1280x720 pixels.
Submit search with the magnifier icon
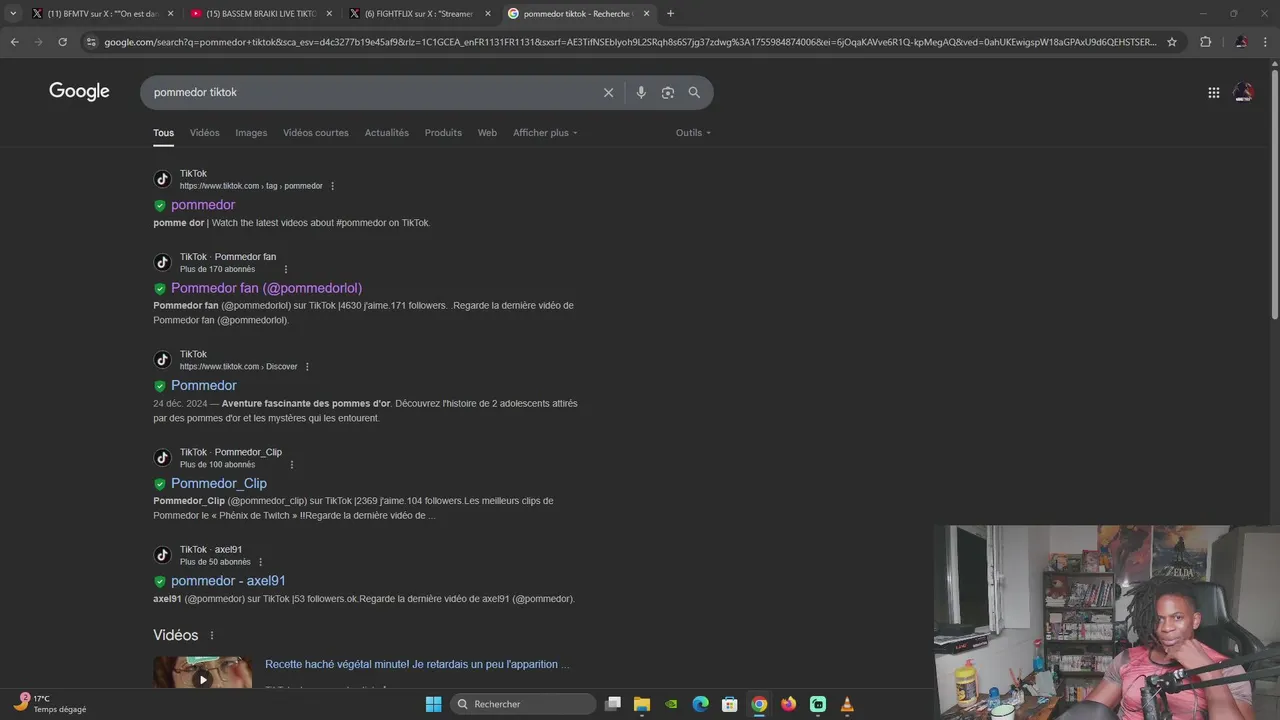point(694,92)
